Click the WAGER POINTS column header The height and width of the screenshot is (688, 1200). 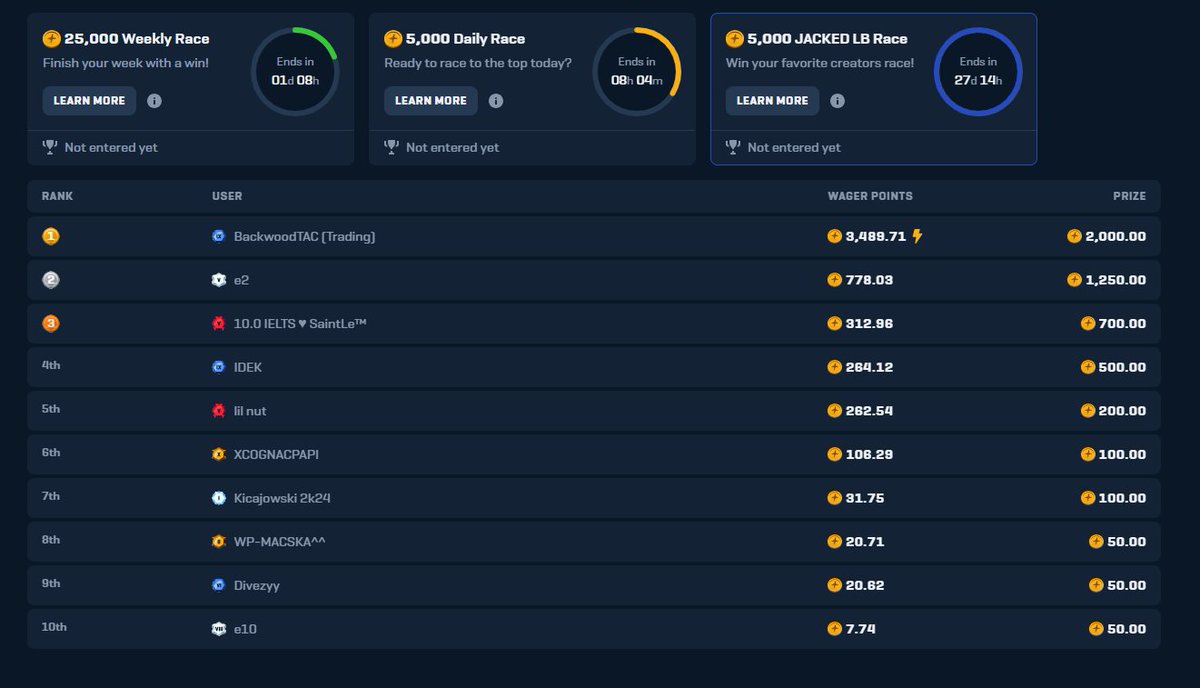coord(870,196)
